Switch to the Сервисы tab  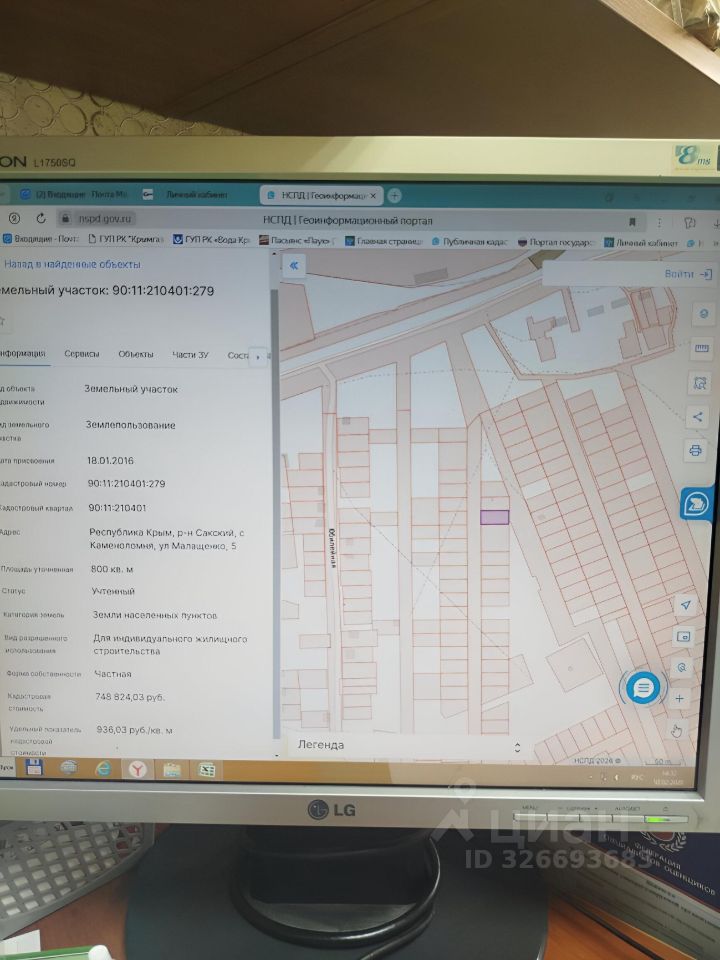[x=81, y=354]
